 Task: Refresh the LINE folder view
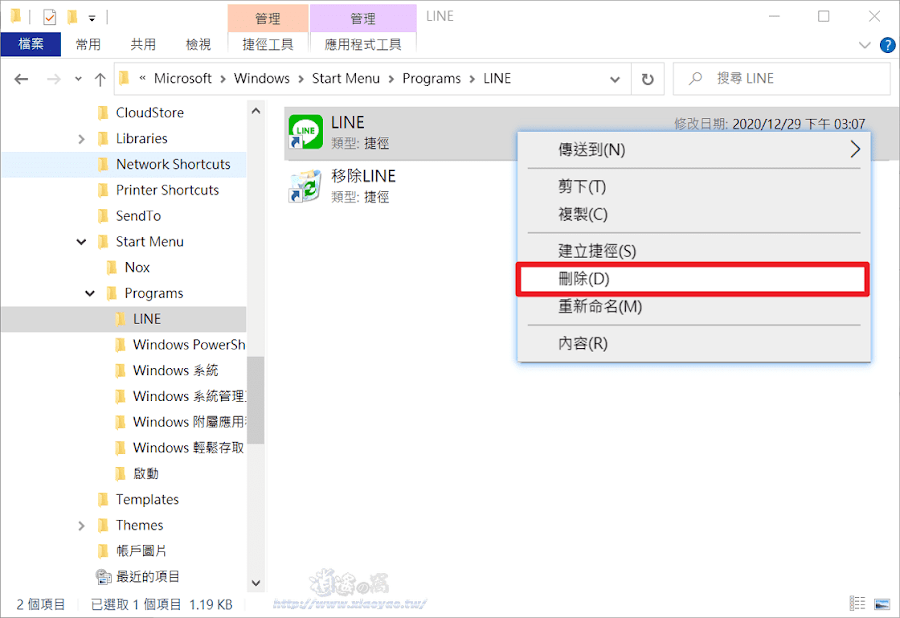[x=647, y=79]
